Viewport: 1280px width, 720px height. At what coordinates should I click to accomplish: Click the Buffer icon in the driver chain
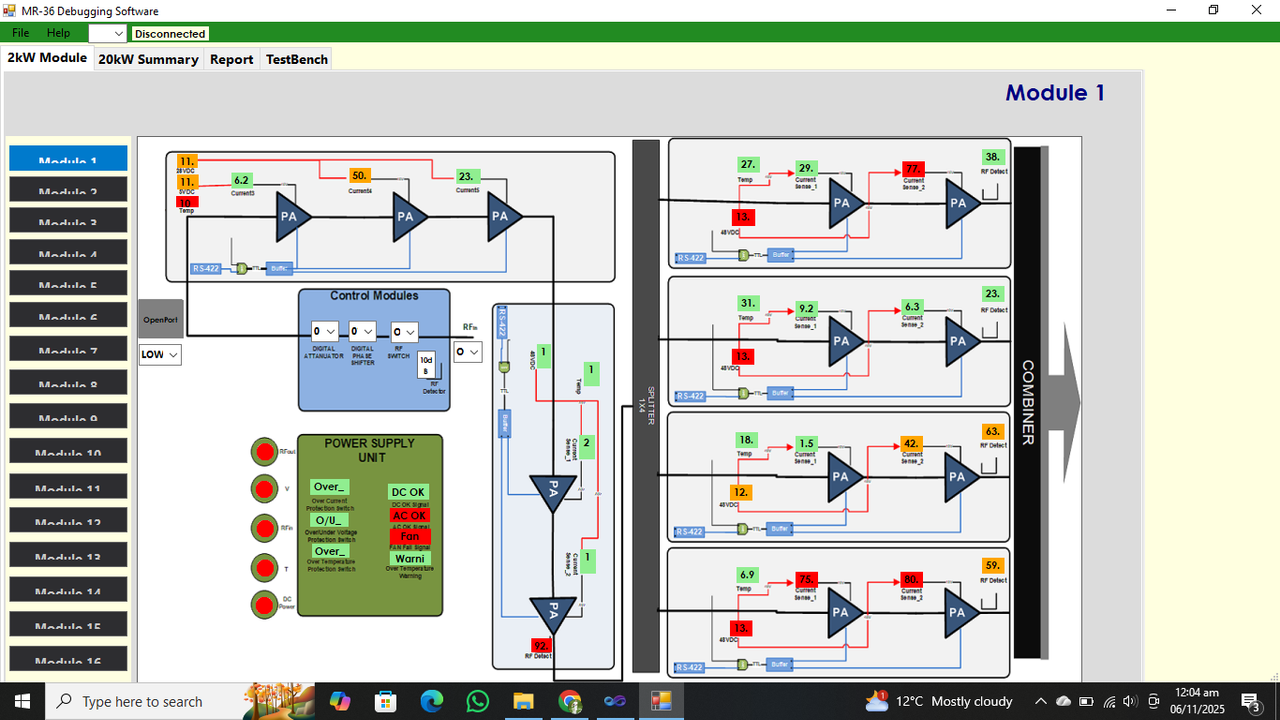(279, 268)
